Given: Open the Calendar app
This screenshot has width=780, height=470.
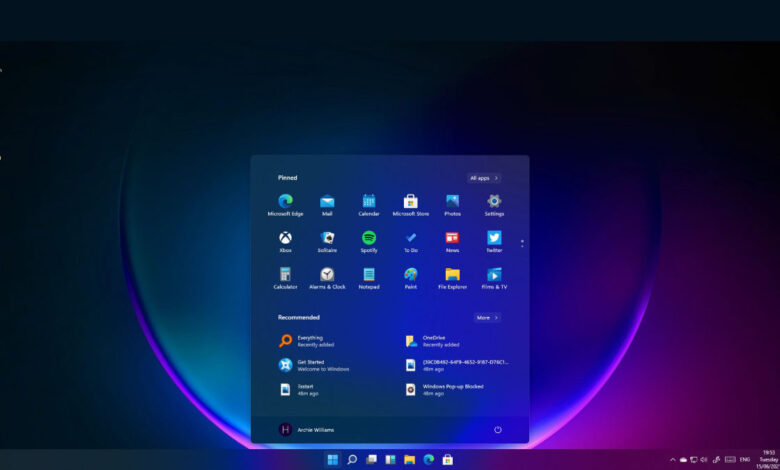Looking at the screenshot, I should (x=369, y=205).
